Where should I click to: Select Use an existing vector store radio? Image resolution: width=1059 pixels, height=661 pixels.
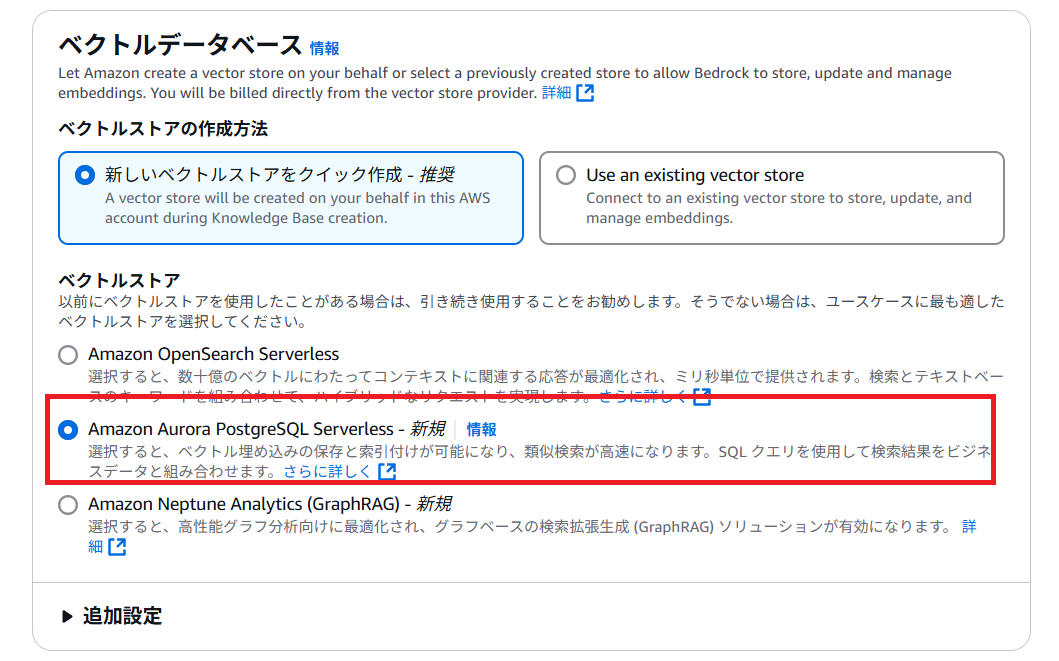pyautogui.click(x=566, y=176)
